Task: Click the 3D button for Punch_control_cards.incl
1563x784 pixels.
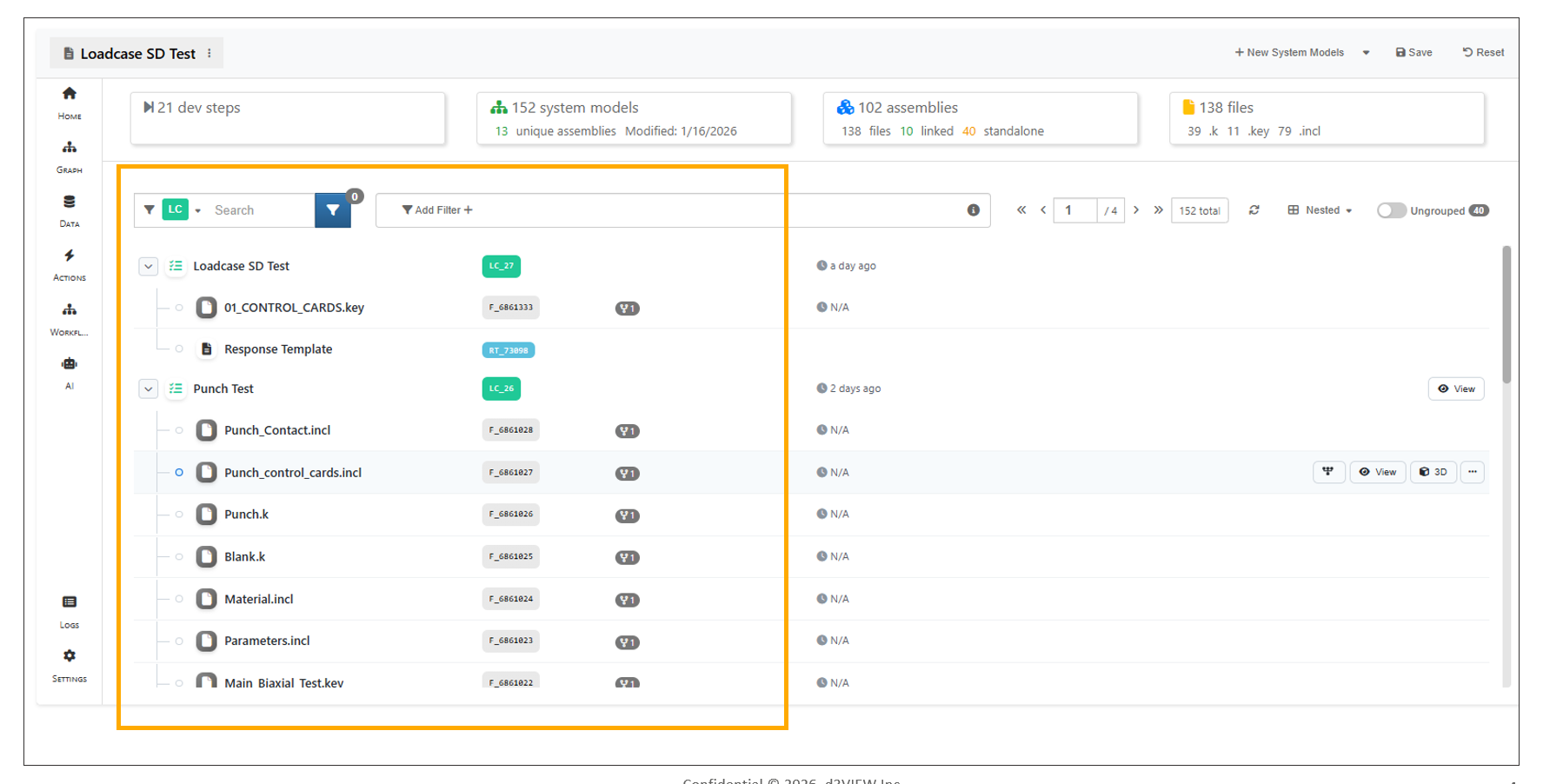Action: click(1433, 472)
